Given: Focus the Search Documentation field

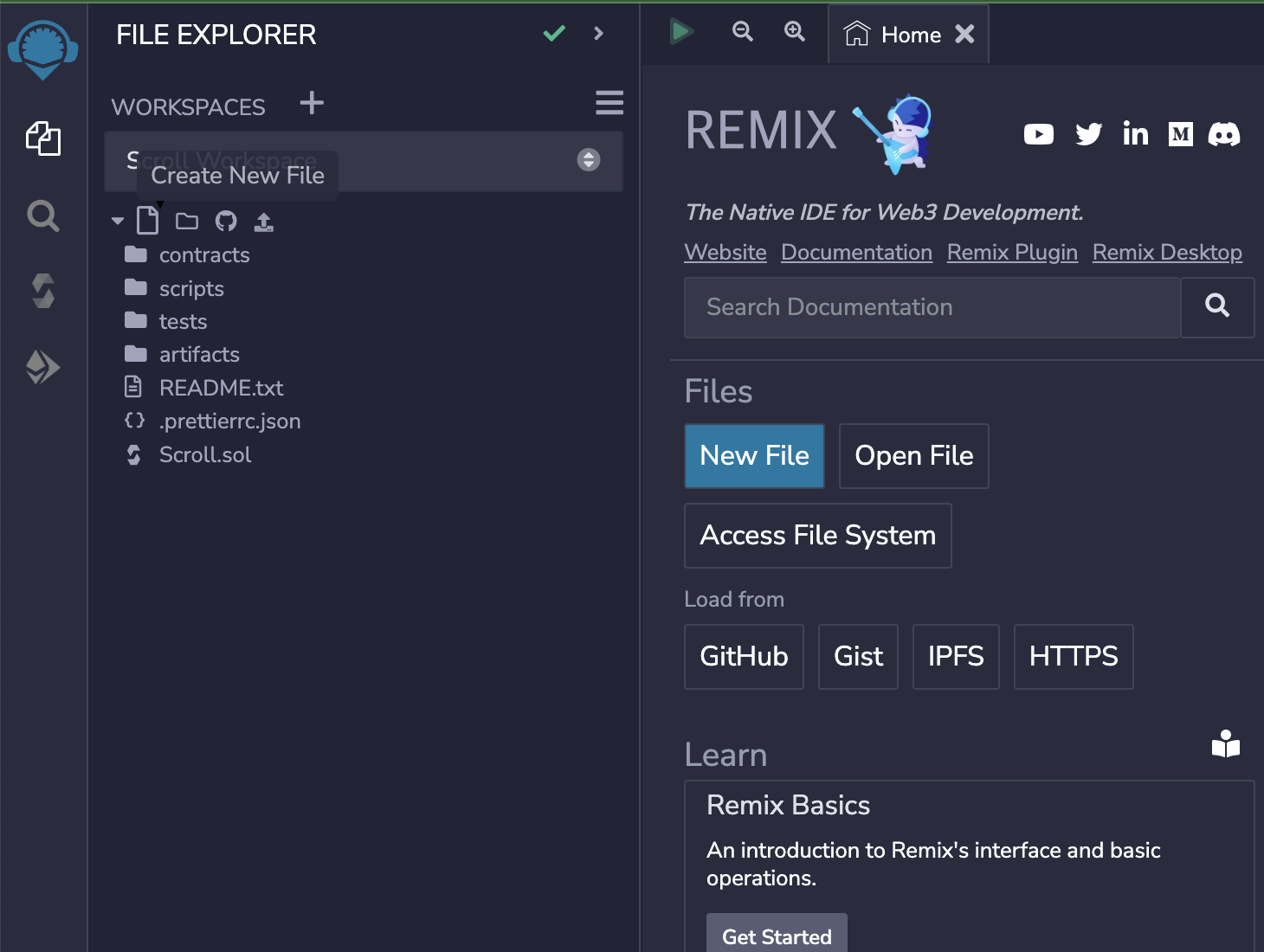Looking at the screenshot, I should coord(932,307).
